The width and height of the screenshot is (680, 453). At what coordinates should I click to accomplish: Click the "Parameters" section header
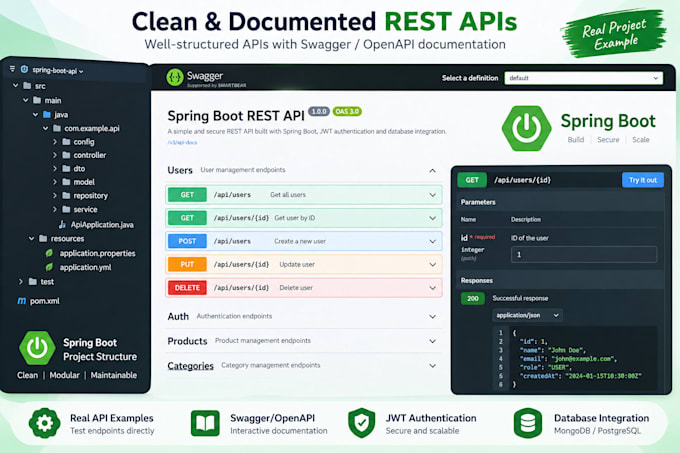(x=478, y=202)
